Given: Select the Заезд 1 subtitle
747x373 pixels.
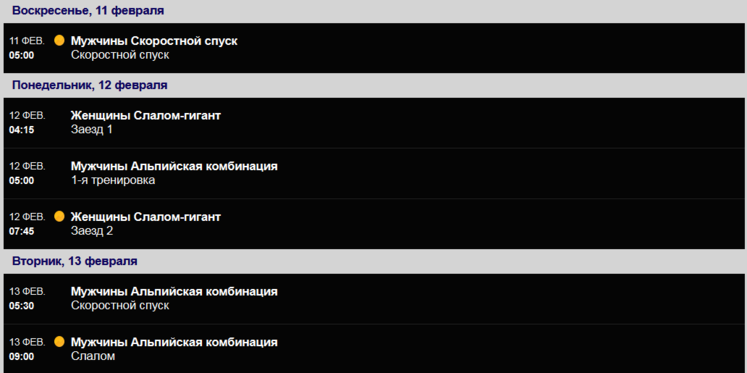Looking at the screenshot, I should pyautogui.click(x=91, y=130).
